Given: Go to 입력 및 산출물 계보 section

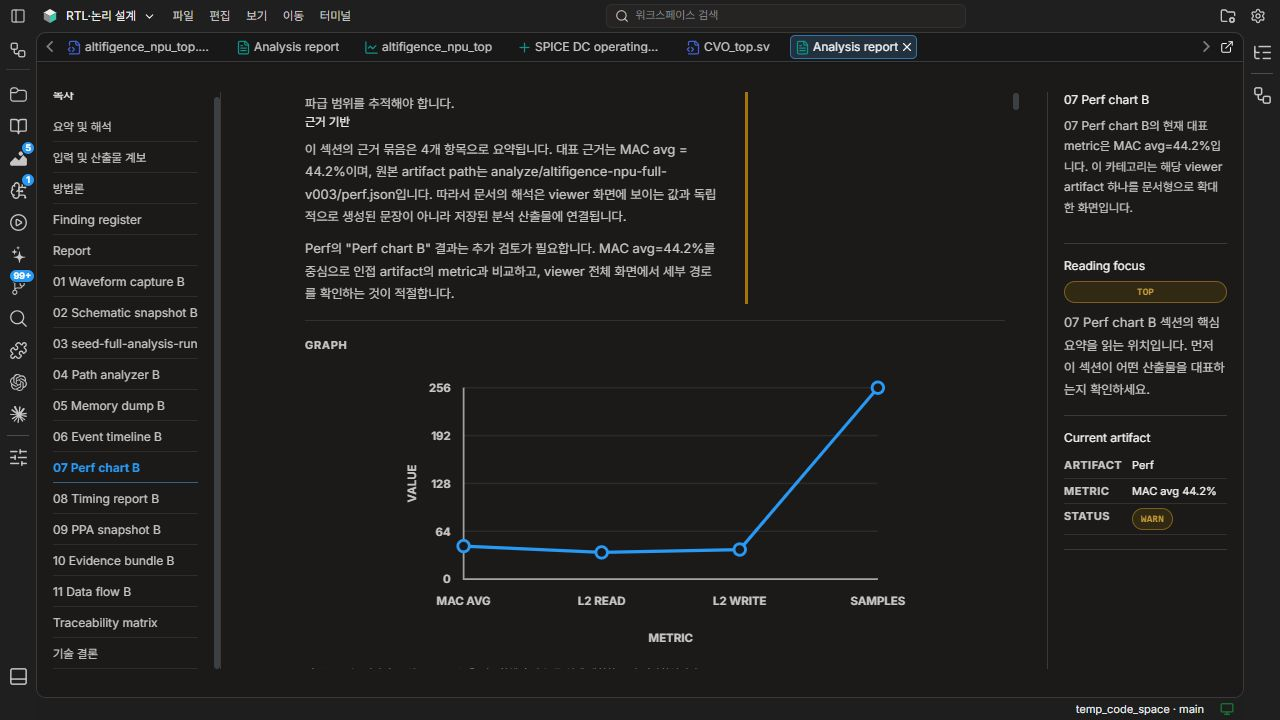Looking at the screenshot, I should pyautogui.click(x=125, y=158).
